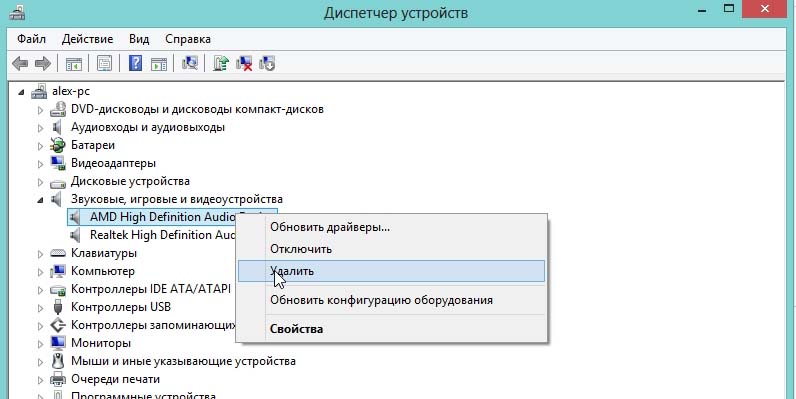
Task: Click the AMD device speaker icon
Action: (75, 217)
